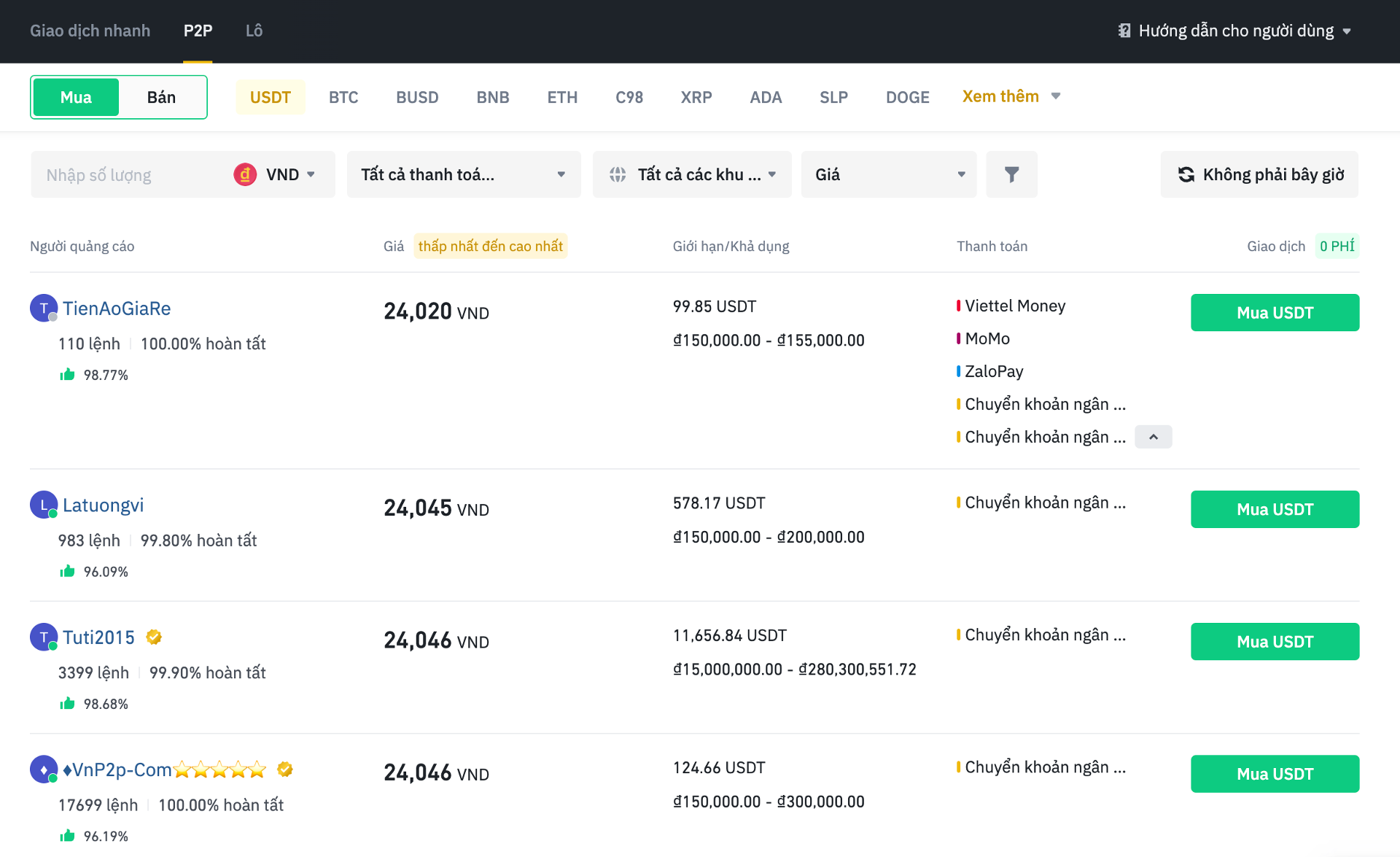This screenshot has height=857, width=1400.
Task: Click TienAoGiaRe avatar icon
Action: coord(44,308)
